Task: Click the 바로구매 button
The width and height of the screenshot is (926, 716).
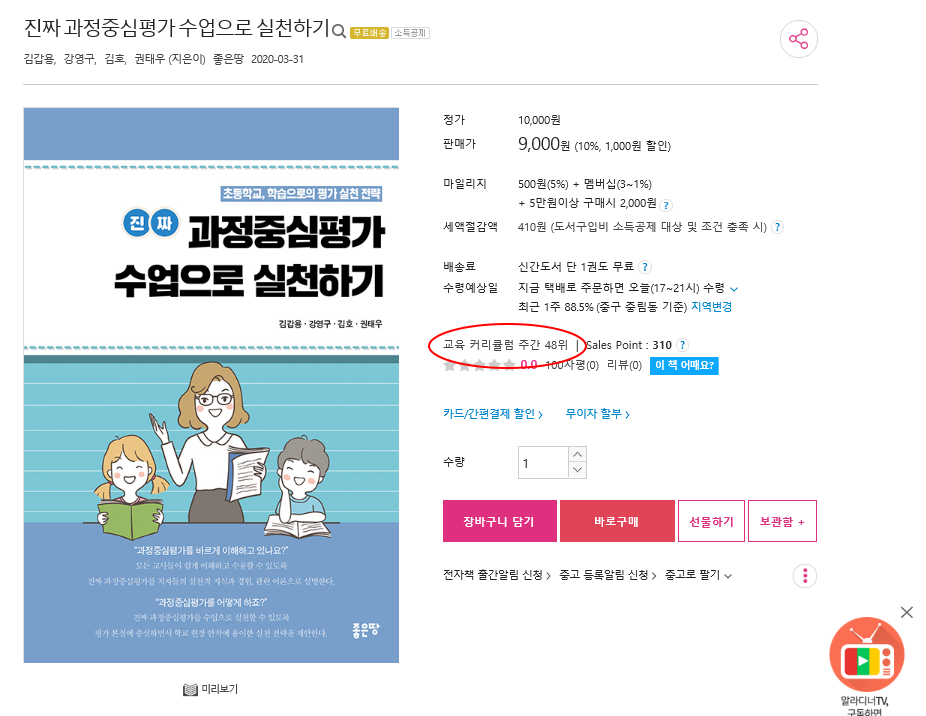Action: tap(617, 521)
